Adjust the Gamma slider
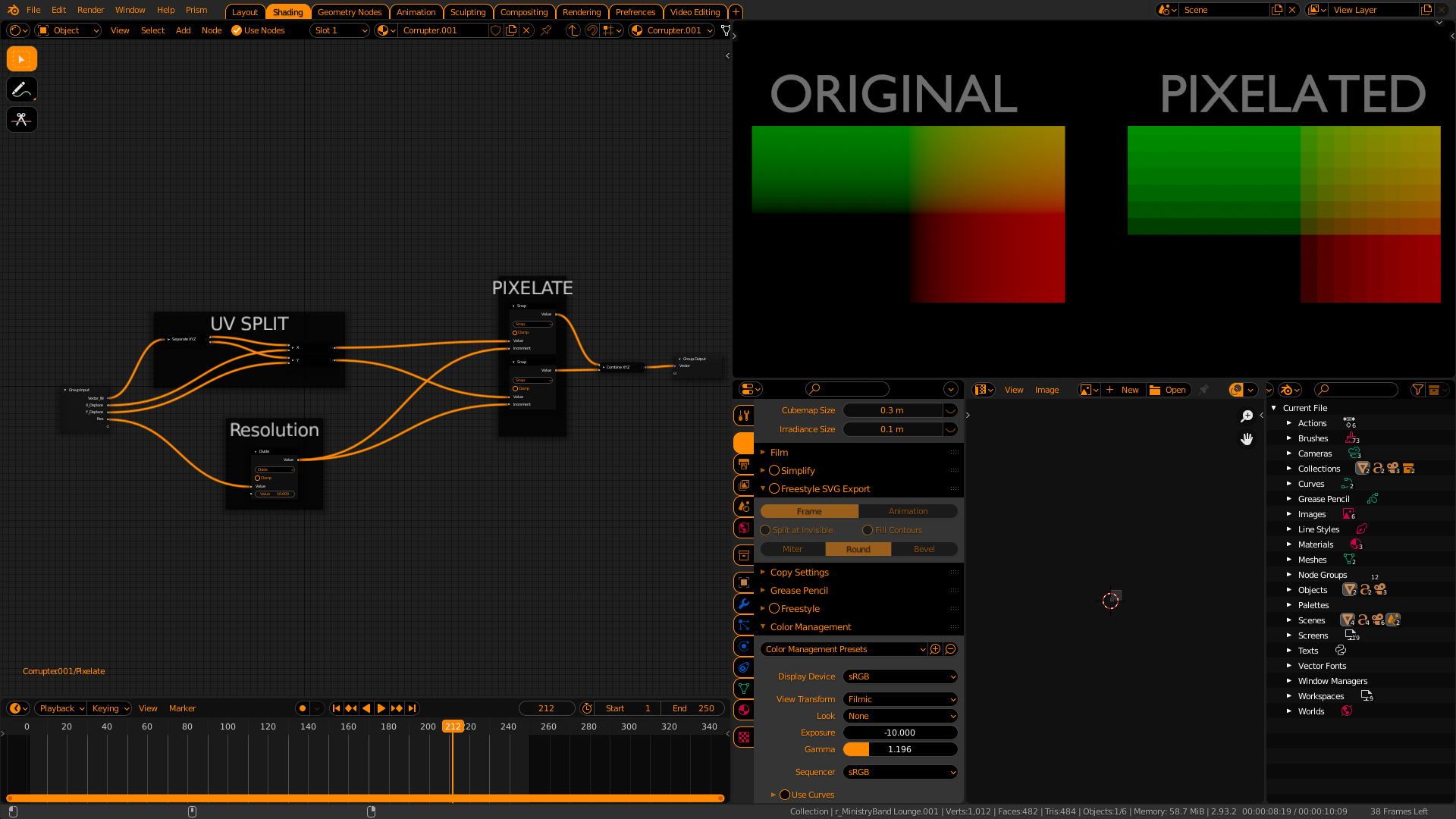1456x819 pixels. [900, 749]
